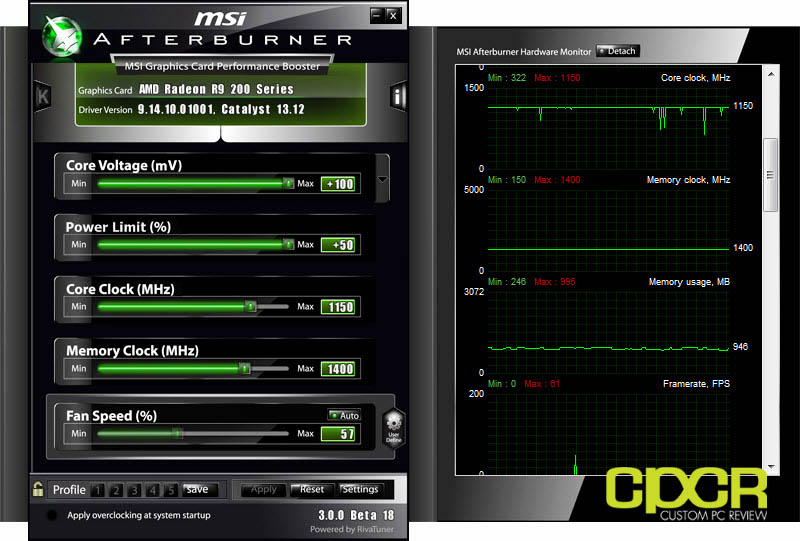Select profile slot 1

point(97,490)
